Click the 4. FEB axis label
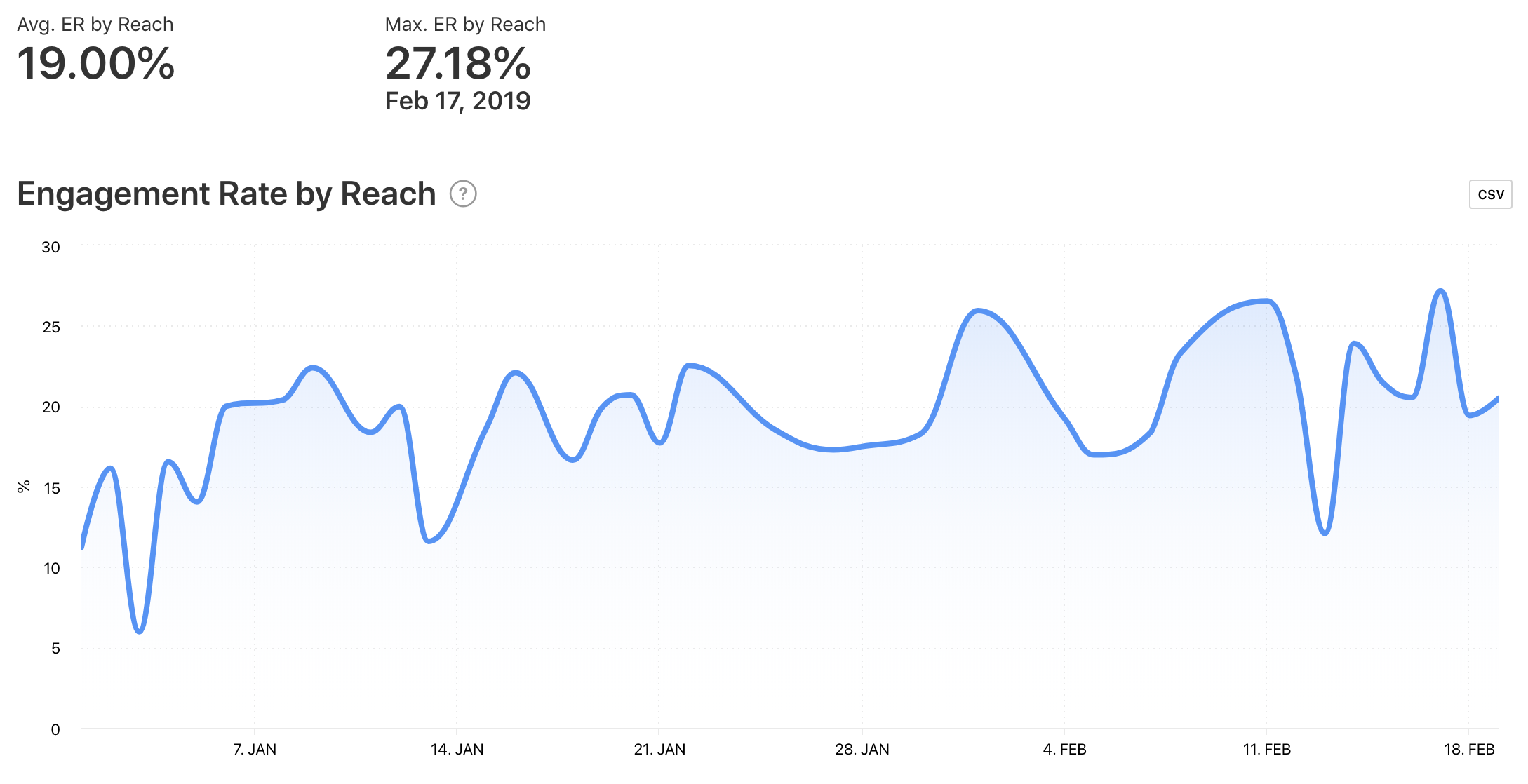The image size is (1528, 784). (1064, 750)
